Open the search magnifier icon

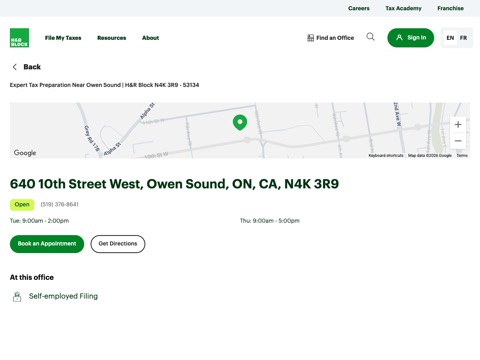coord(370,37)
